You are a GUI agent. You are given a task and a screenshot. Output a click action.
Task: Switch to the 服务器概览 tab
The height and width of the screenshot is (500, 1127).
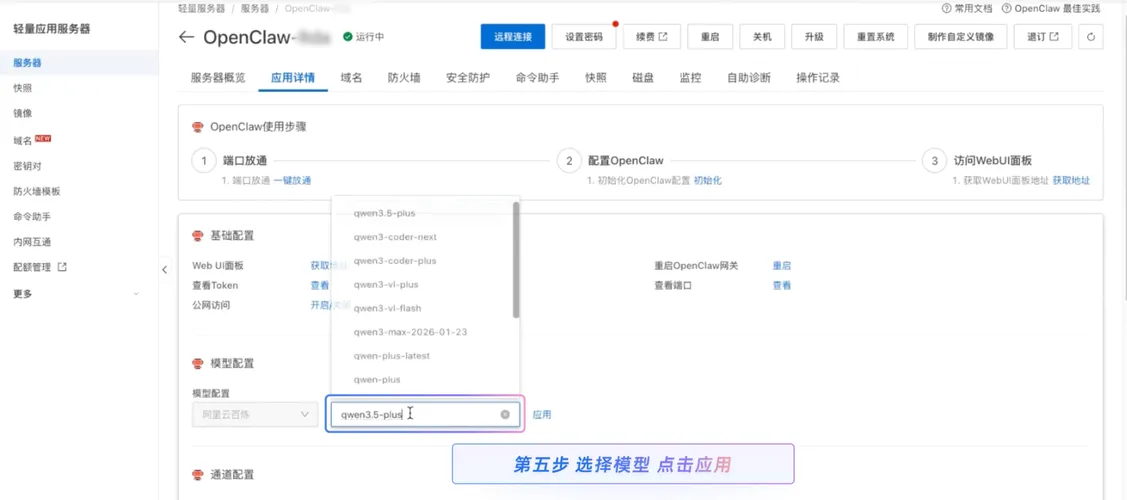pos(218,78)
